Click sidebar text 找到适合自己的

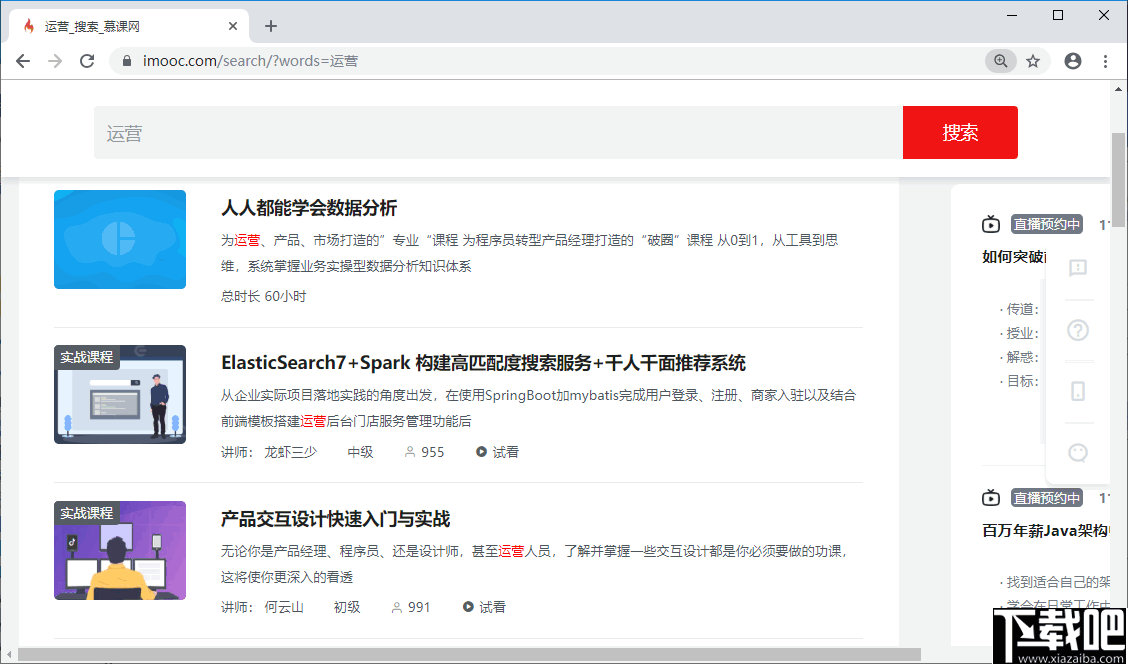click(x=1056, y=581)
